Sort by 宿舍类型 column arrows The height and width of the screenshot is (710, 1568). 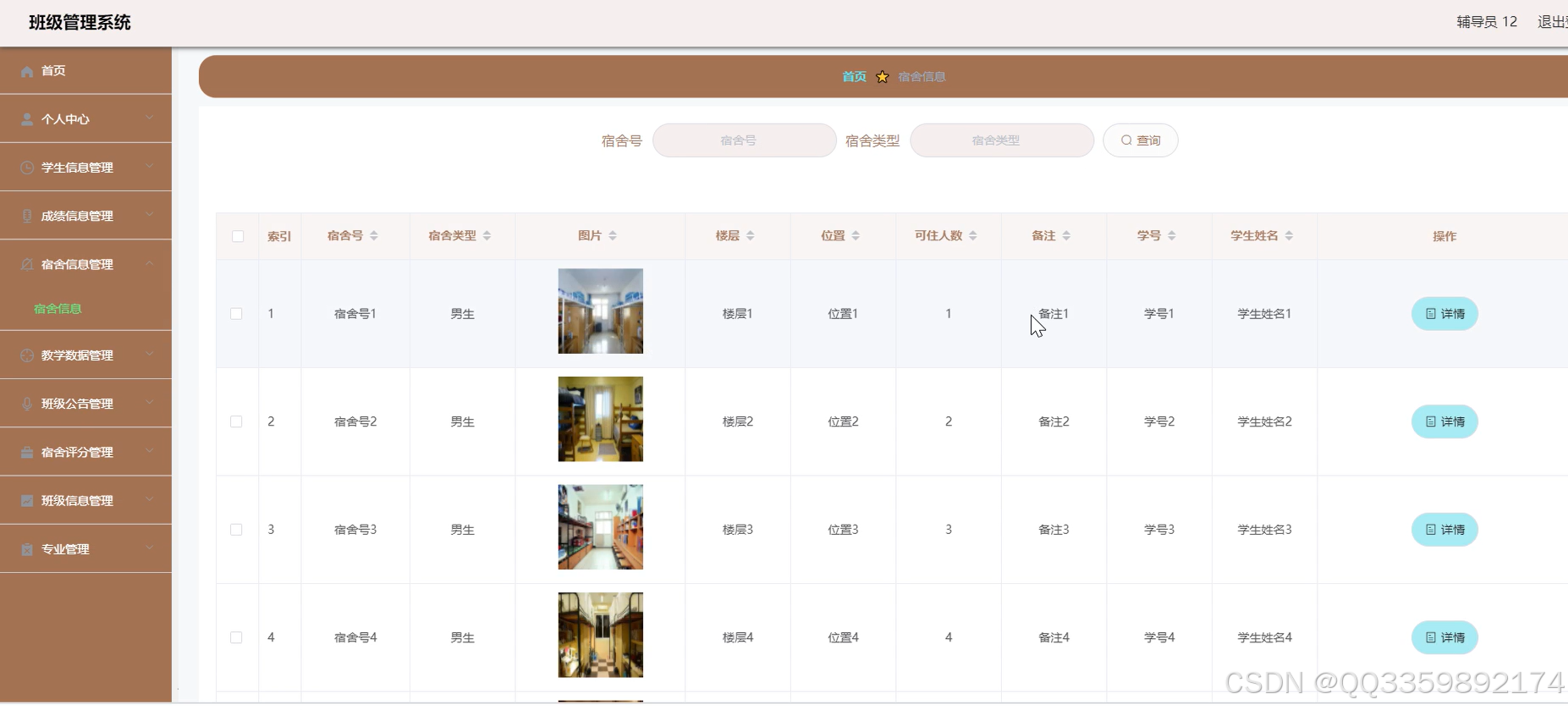point(487,235)
